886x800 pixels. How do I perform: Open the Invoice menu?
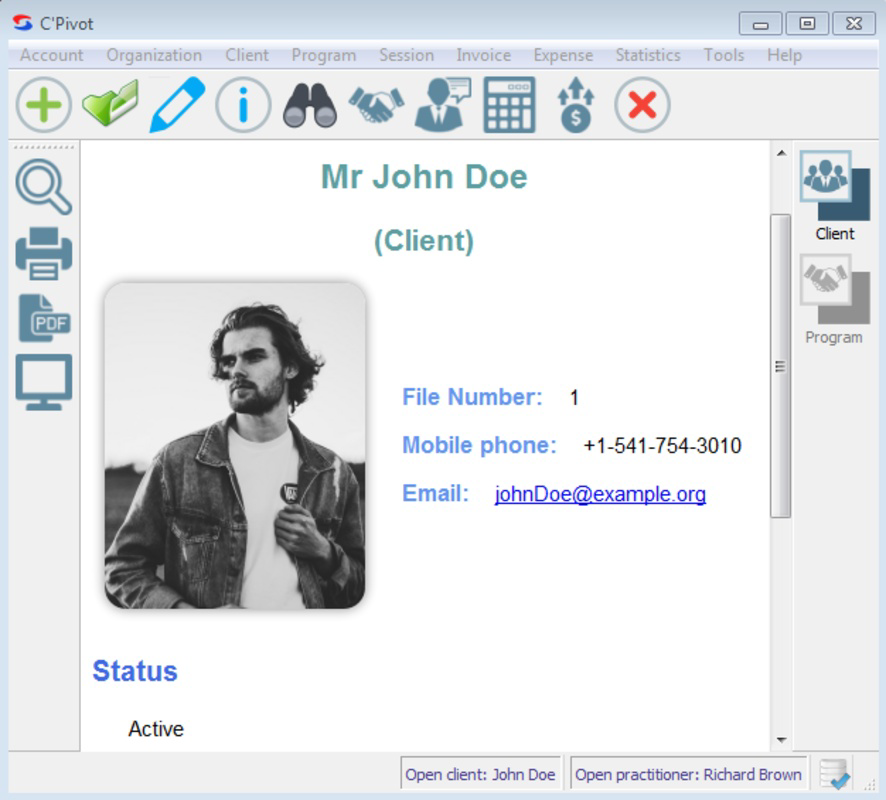click(484, 55)
